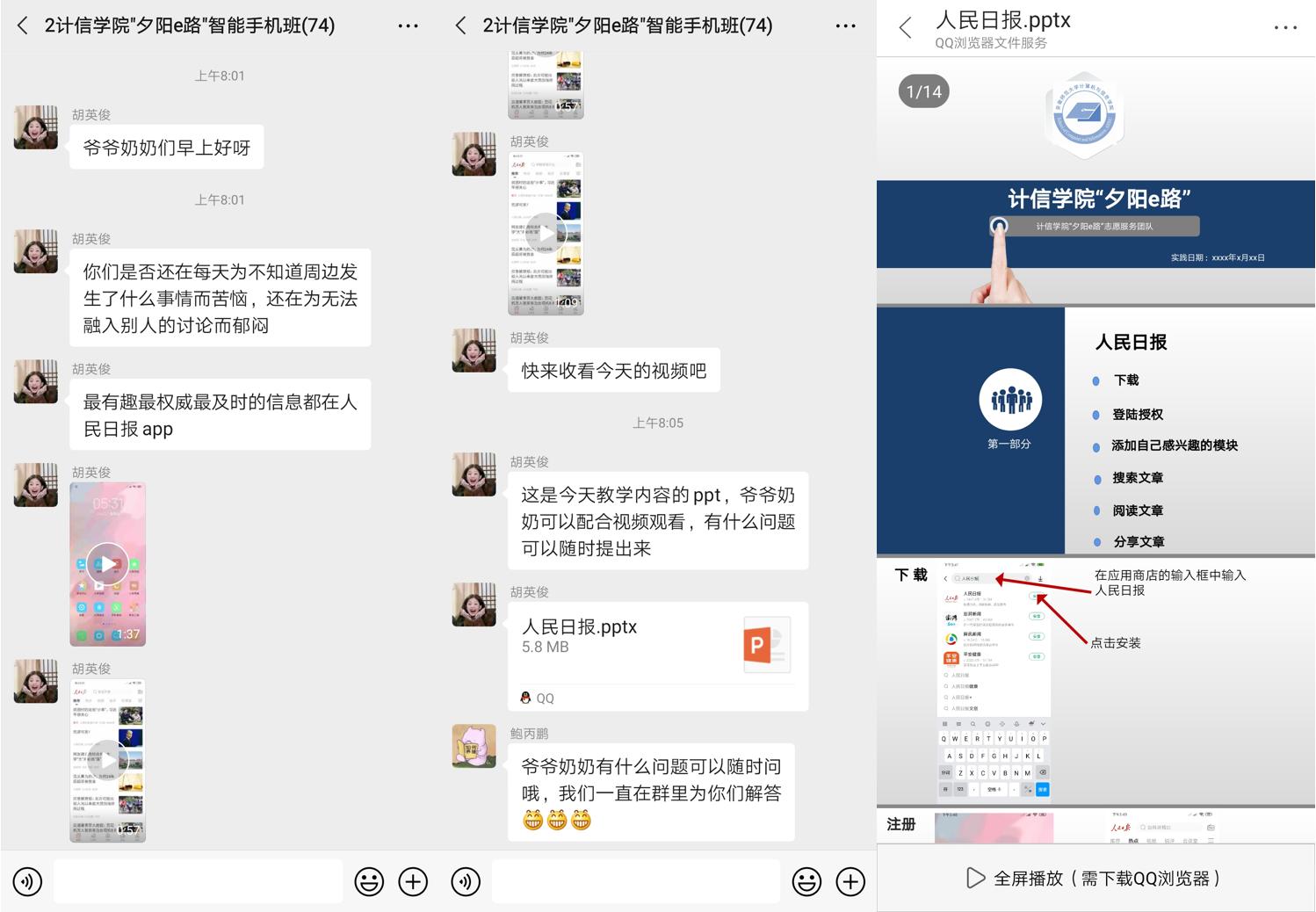
Task: Open more options in pptx viewer
Action: pyautogui.click(x=1285, y=28)
